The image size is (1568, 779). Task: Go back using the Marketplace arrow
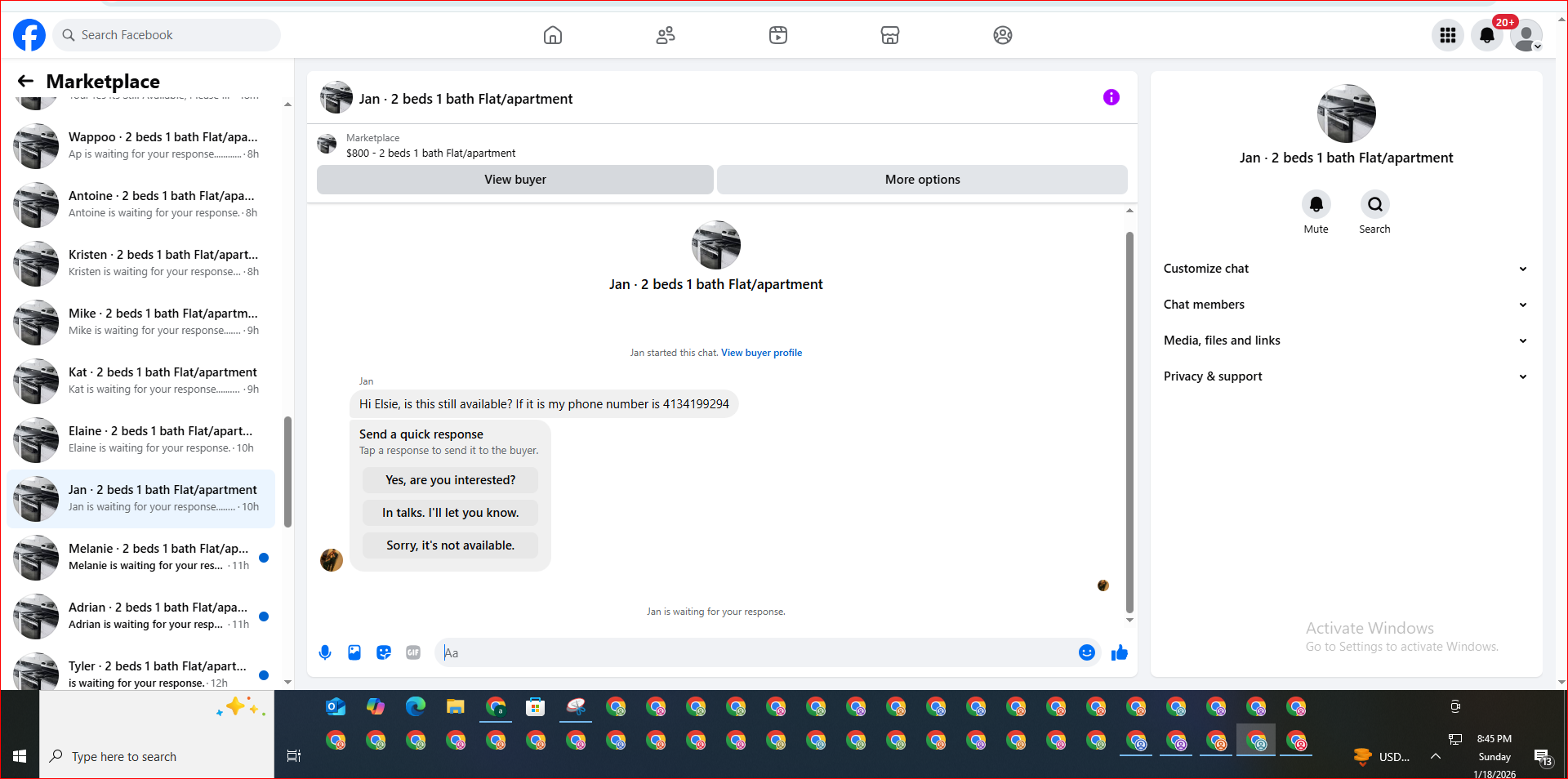coord(25,81)
